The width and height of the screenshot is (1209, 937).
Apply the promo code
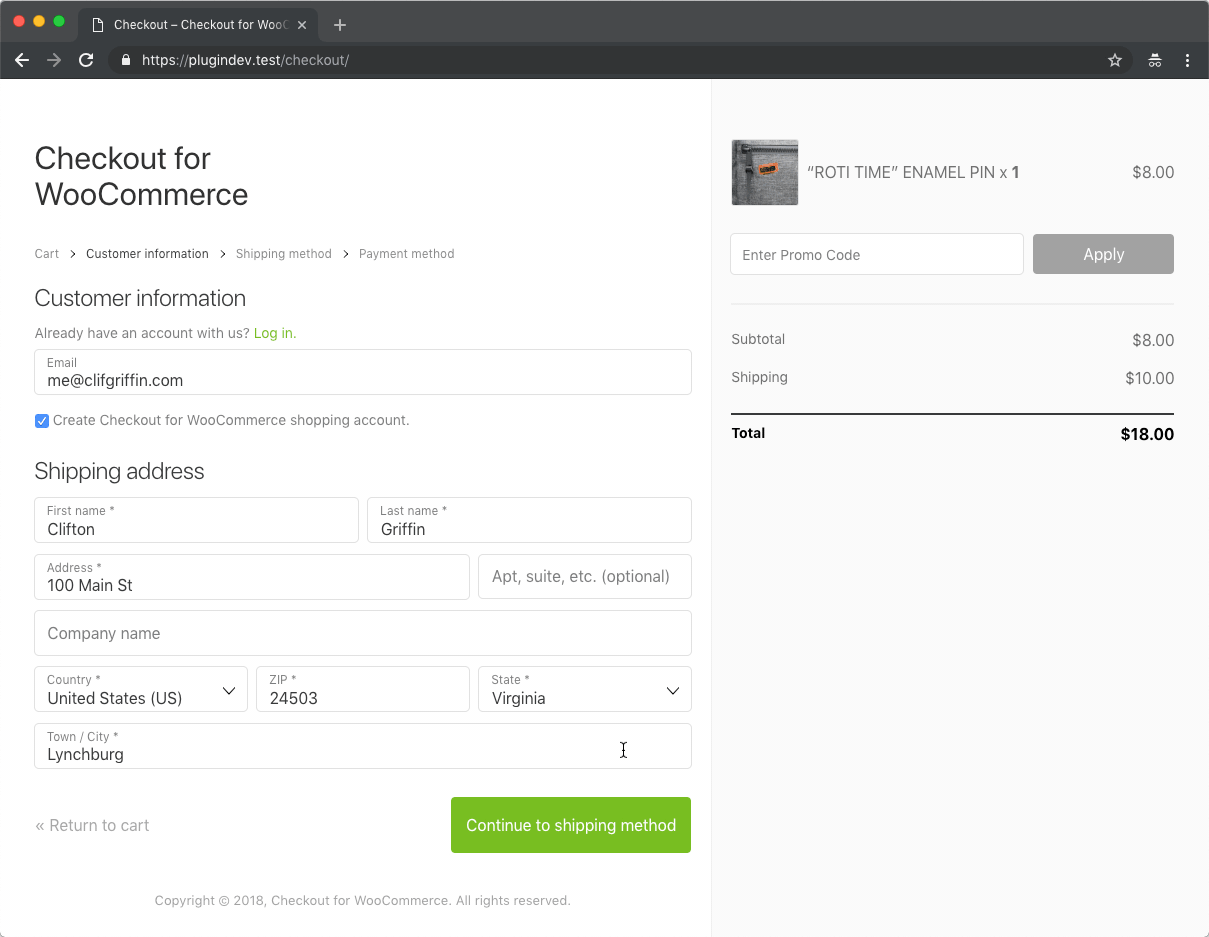[1103, 254]
